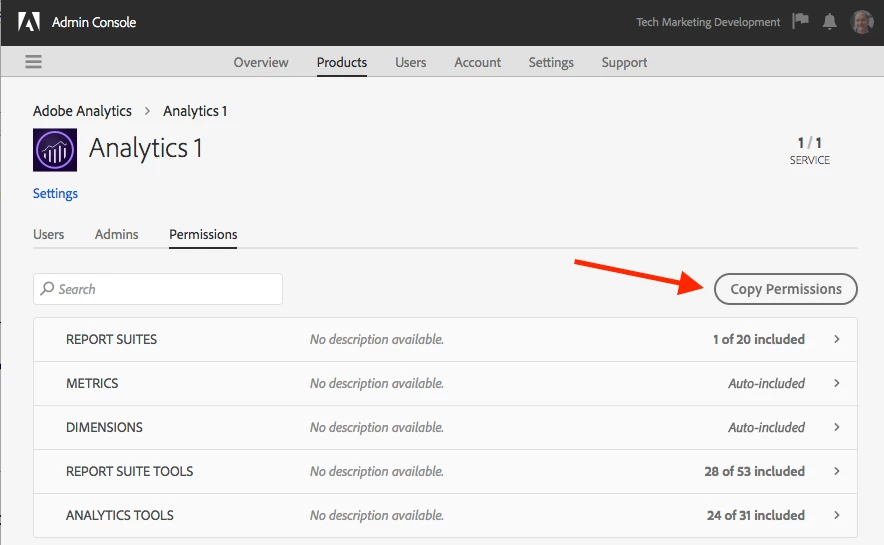
Task: Select the Products menu item
Action: 342,62
